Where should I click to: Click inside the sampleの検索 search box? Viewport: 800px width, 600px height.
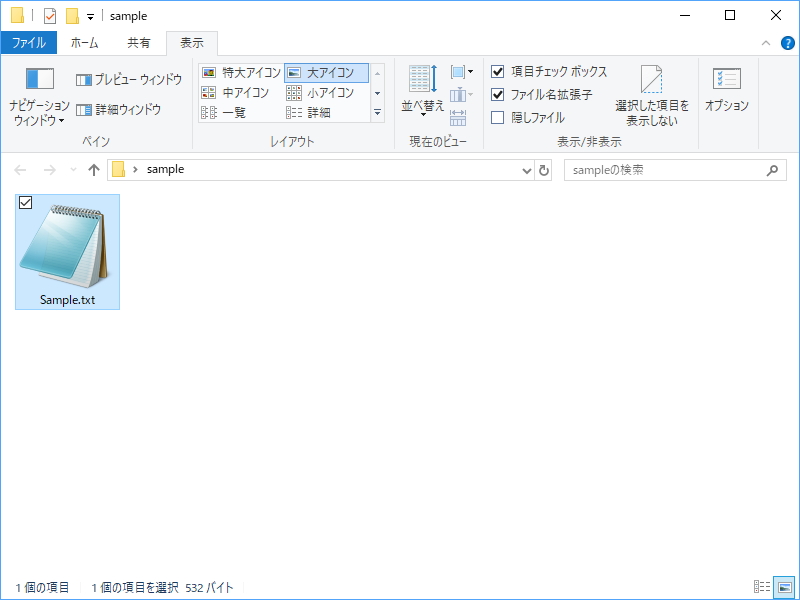coord(660,170)
